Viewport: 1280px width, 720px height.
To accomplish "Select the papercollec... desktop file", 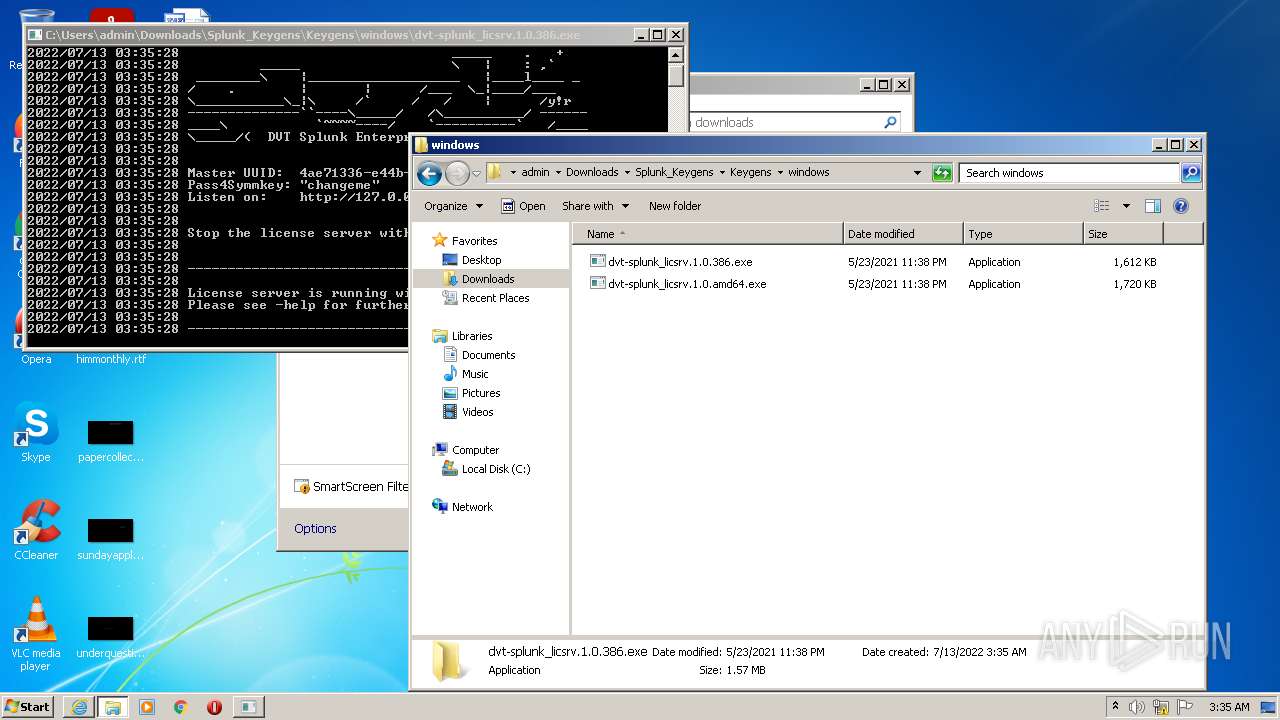I will coord(111,441).
